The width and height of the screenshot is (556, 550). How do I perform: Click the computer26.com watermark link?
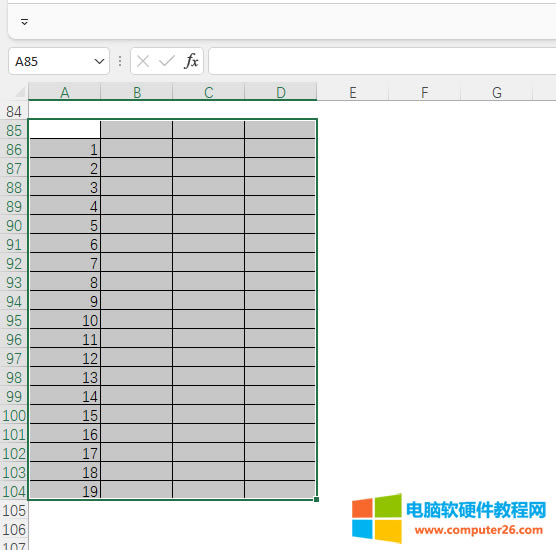pos(478,530)
